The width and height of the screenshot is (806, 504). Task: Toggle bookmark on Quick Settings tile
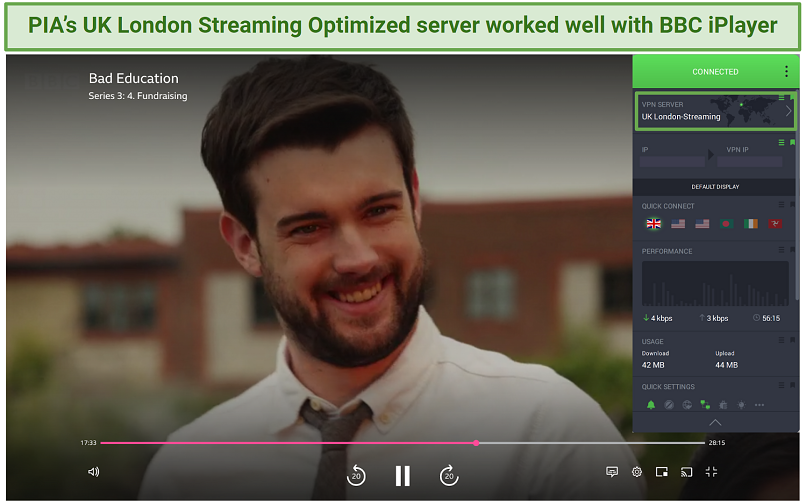pos(792,385)
